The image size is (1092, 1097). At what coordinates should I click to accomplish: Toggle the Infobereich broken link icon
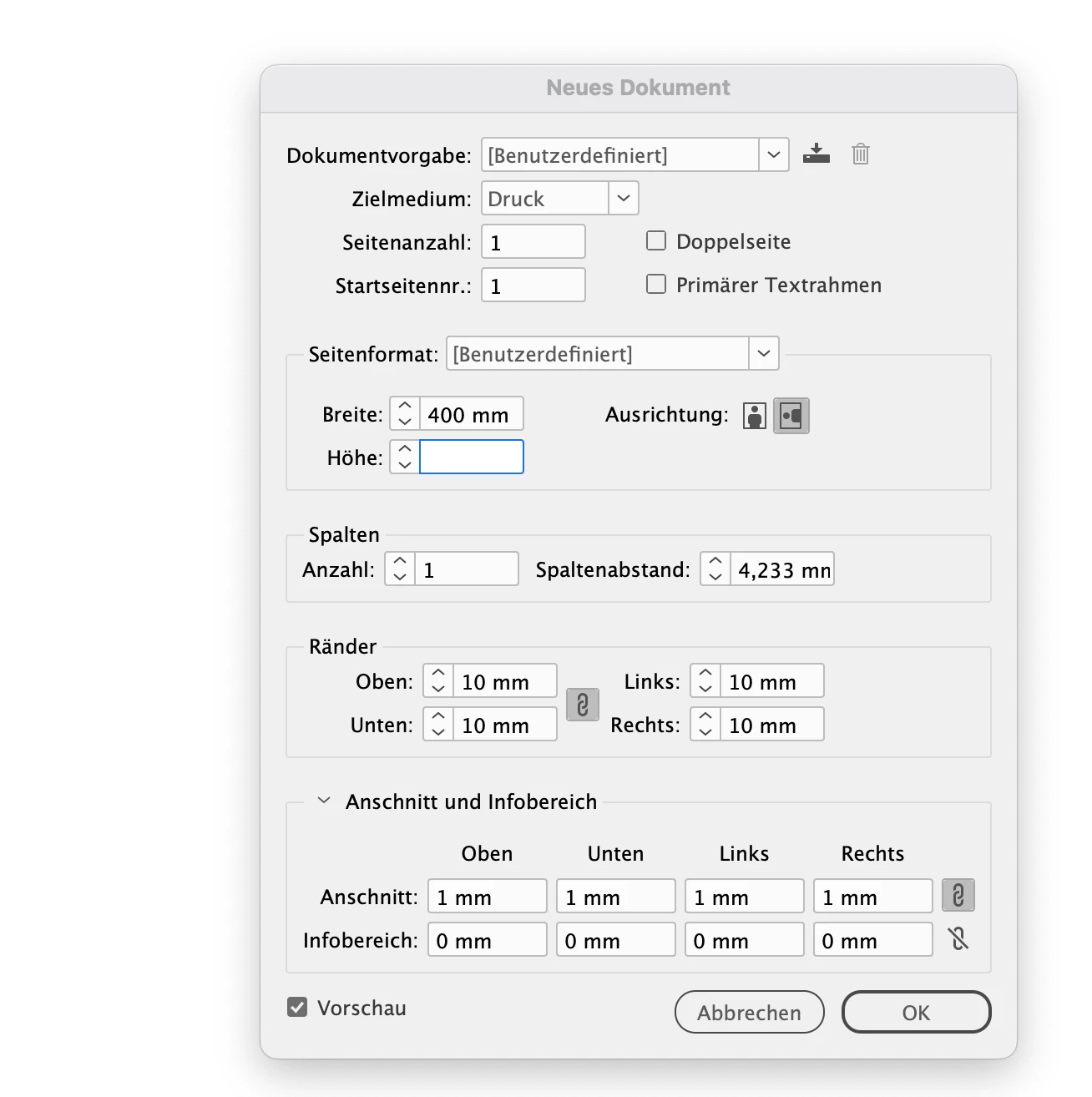click(958, 939)
